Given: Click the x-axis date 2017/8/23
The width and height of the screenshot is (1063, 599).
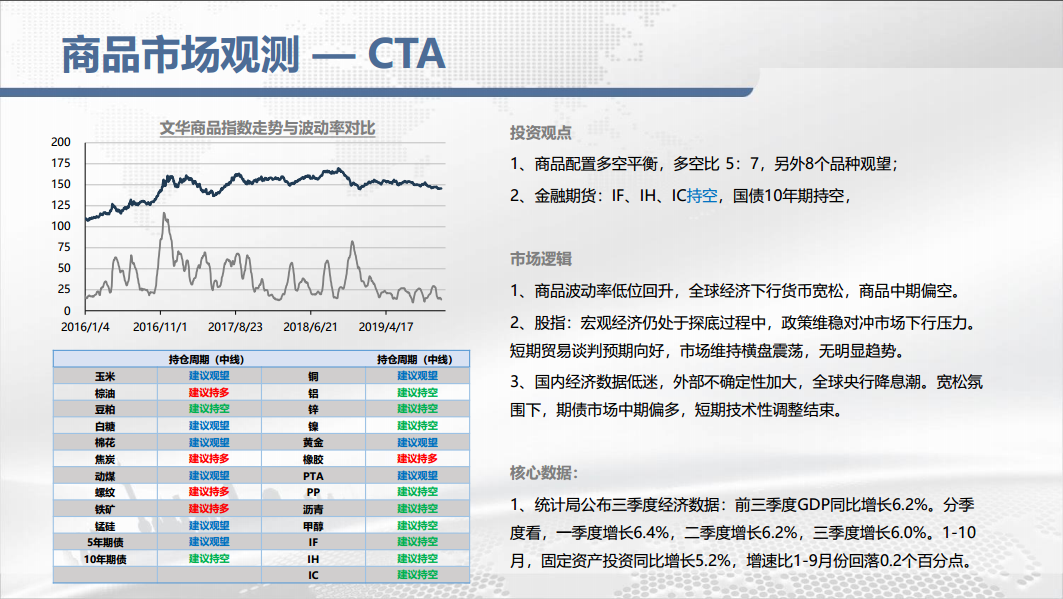Looking at the screenshot, I should pos(235,327).
